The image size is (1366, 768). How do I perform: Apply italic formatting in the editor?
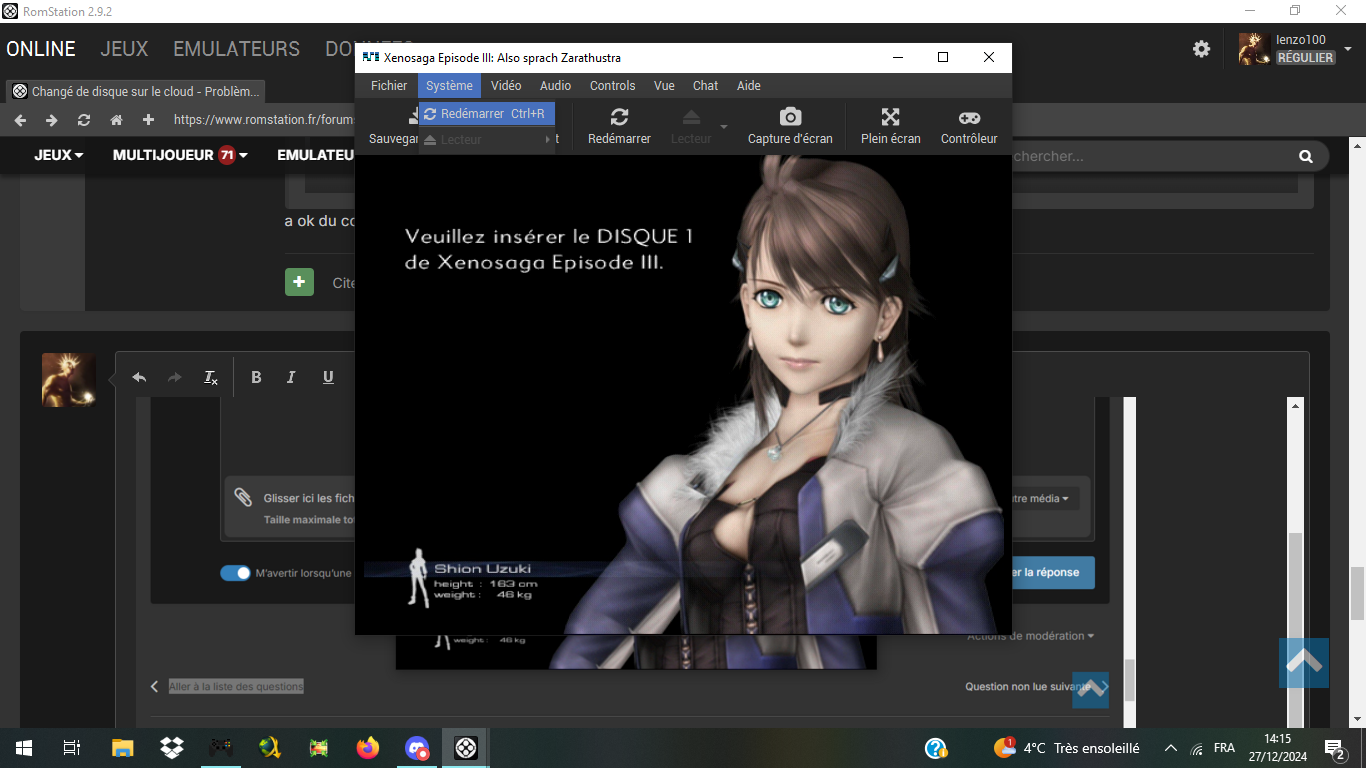tap(291, 377)
